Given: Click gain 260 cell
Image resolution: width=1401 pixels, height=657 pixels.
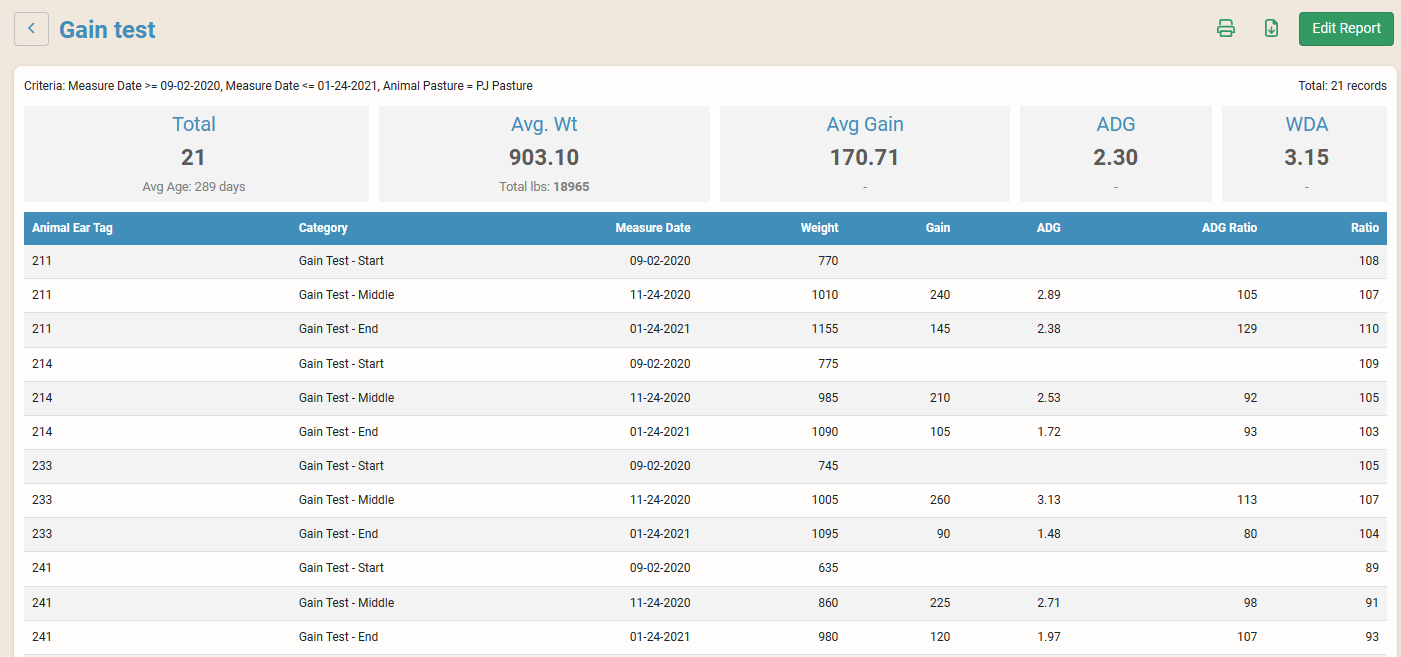Looking at the screenshot, I should click(x=940, y=500).
